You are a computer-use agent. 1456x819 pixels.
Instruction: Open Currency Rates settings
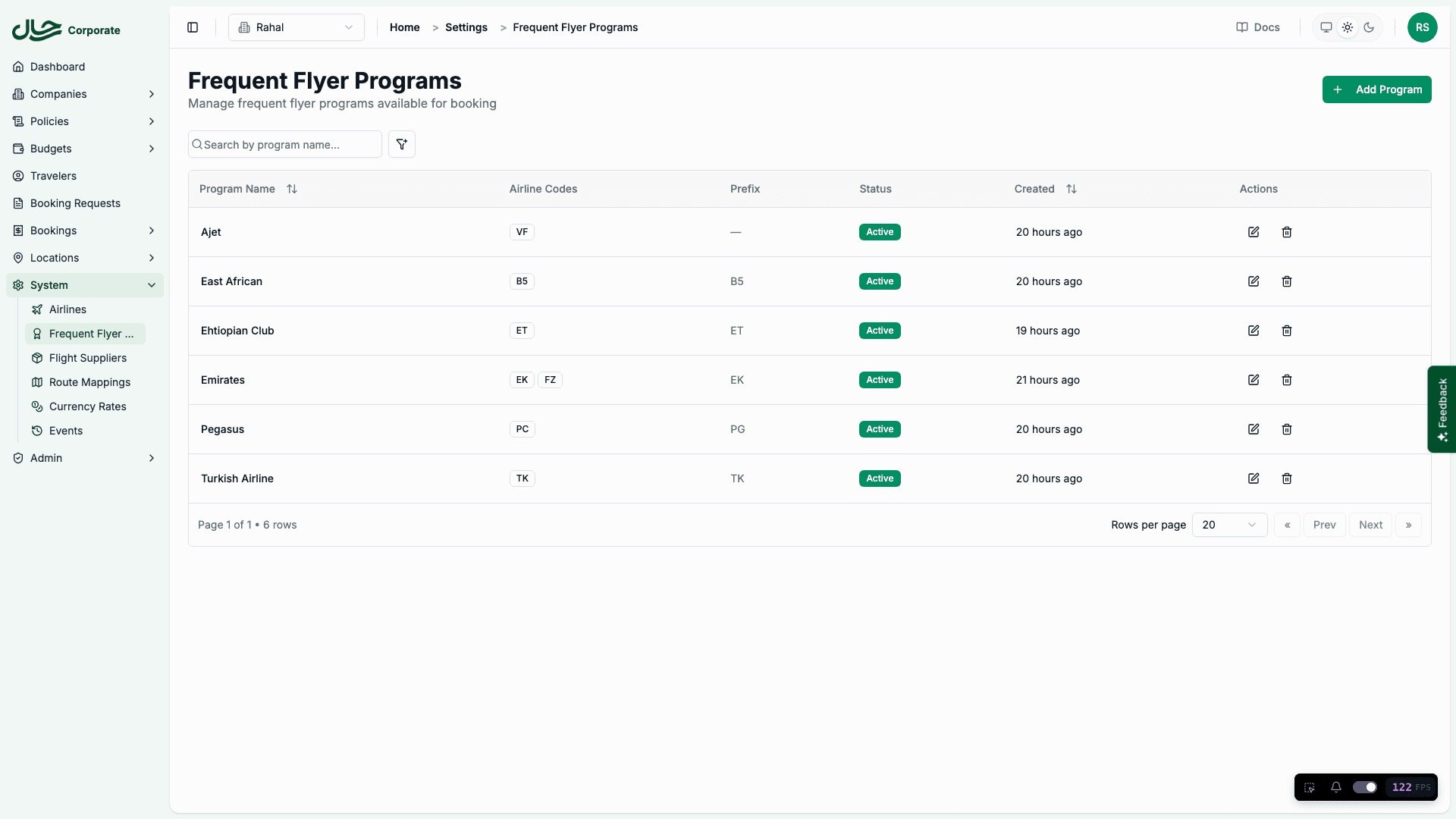point(87,406)
